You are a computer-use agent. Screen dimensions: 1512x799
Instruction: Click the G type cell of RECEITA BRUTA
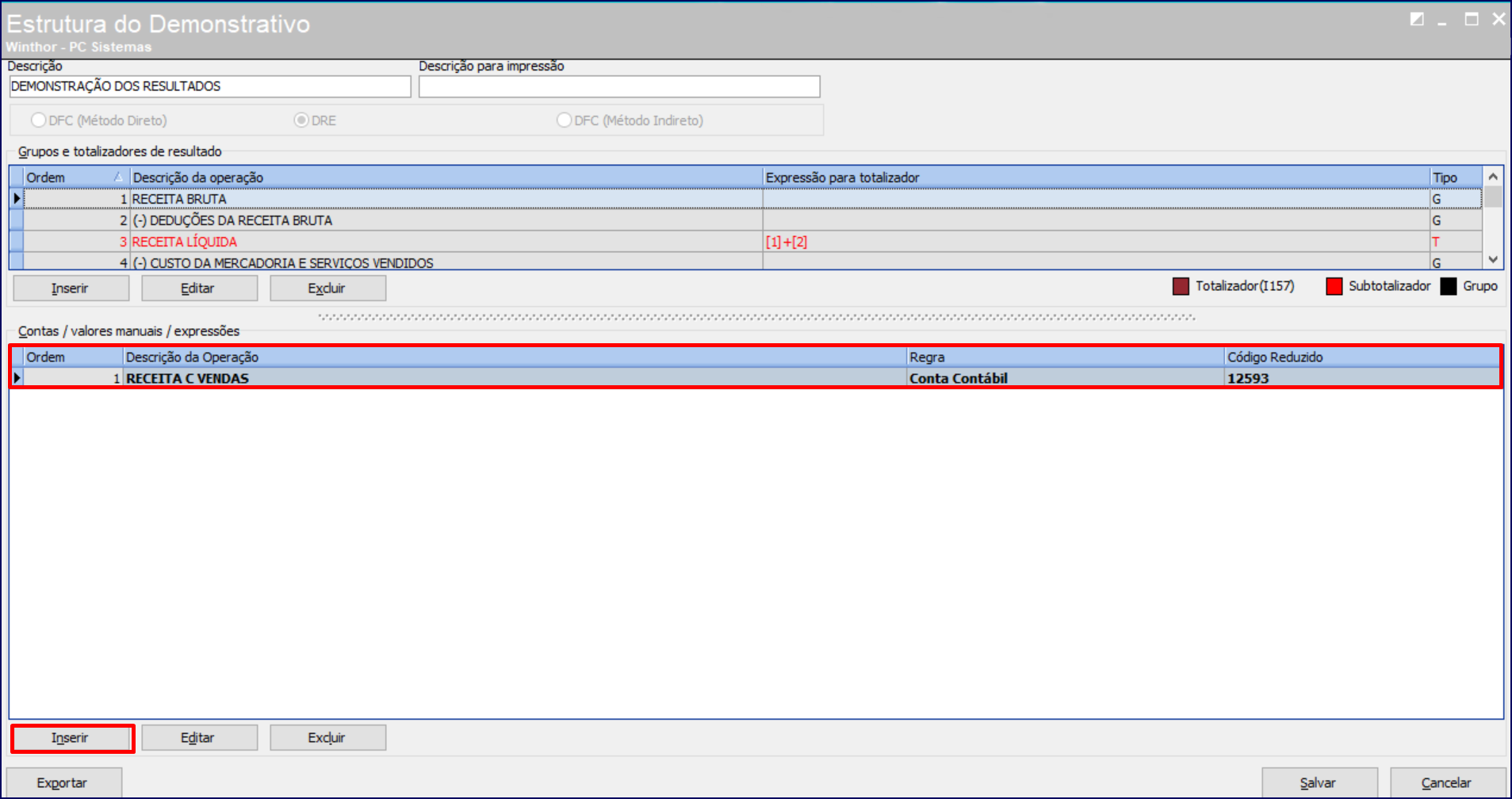(x=1456, y=199)
